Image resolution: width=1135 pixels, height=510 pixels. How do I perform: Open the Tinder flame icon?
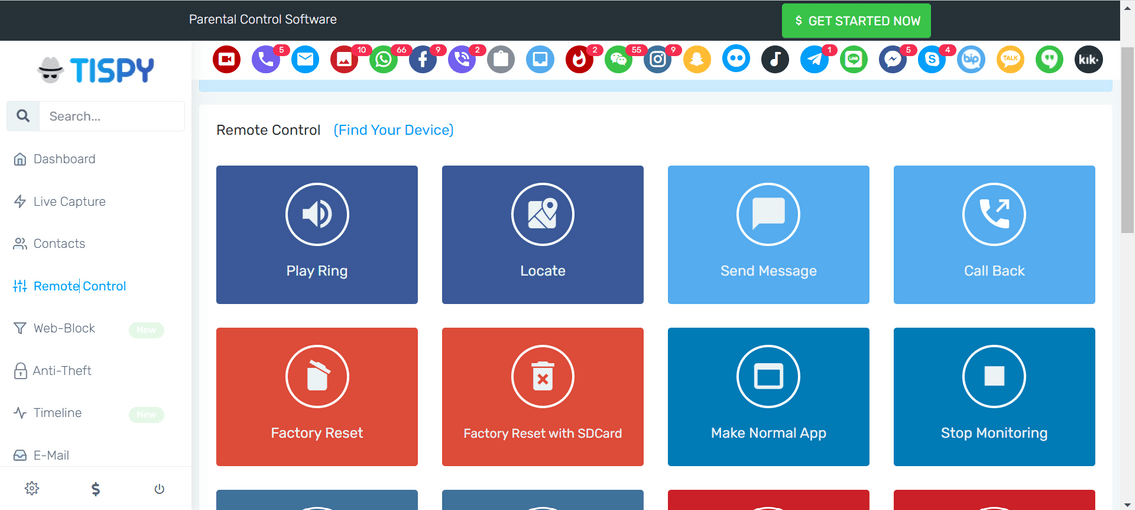579,59
